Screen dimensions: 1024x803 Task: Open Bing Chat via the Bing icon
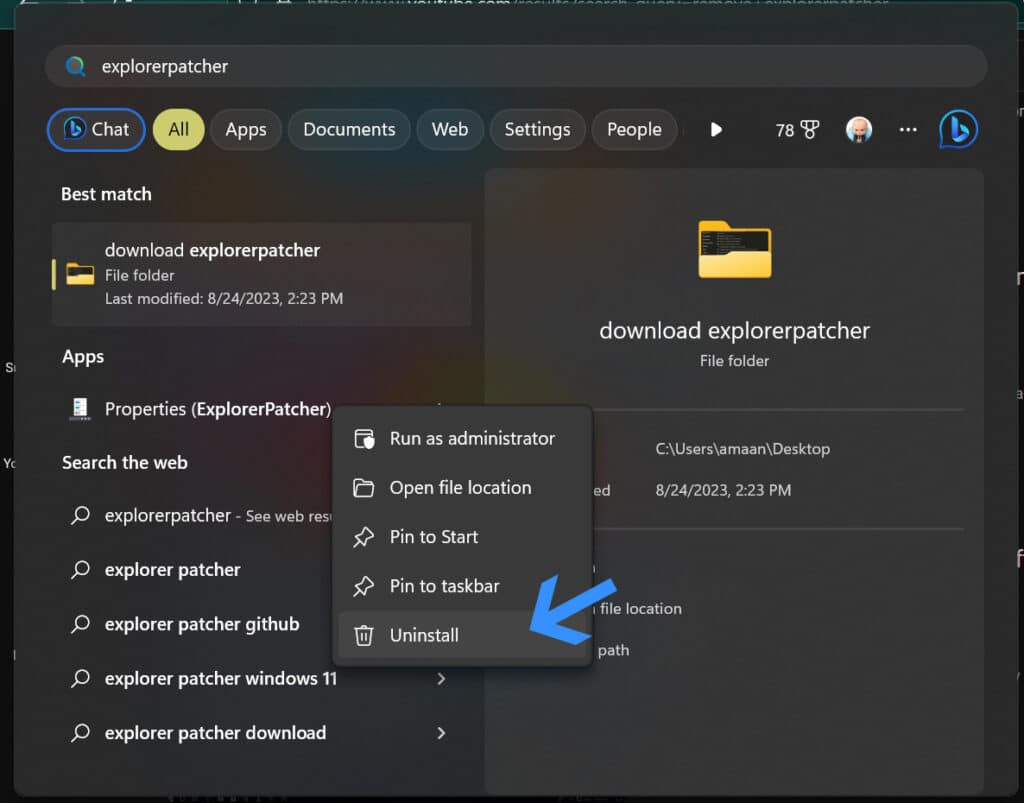pos(957,129)
